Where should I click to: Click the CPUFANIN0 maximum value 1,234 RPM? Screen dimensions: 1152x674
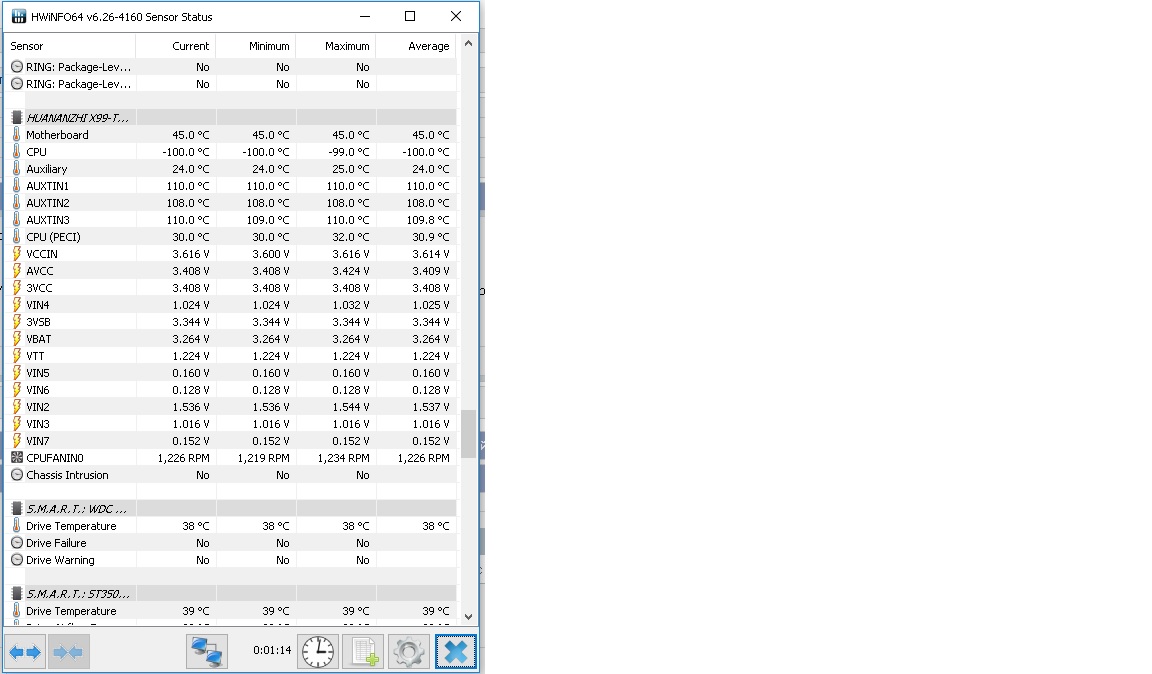[344, 458]
